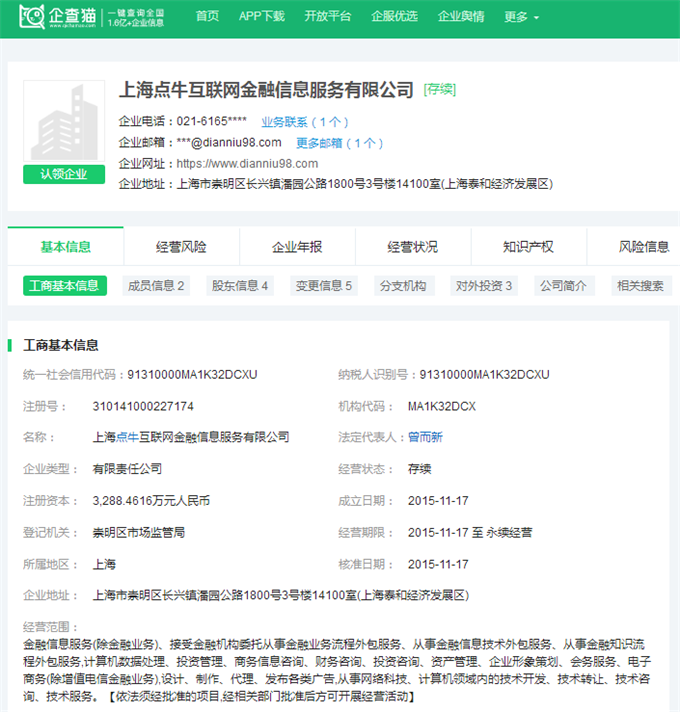Screen dimensions: 680x712
Task: Select 开放平台 in navigation bar
Action: pos(327,17)
